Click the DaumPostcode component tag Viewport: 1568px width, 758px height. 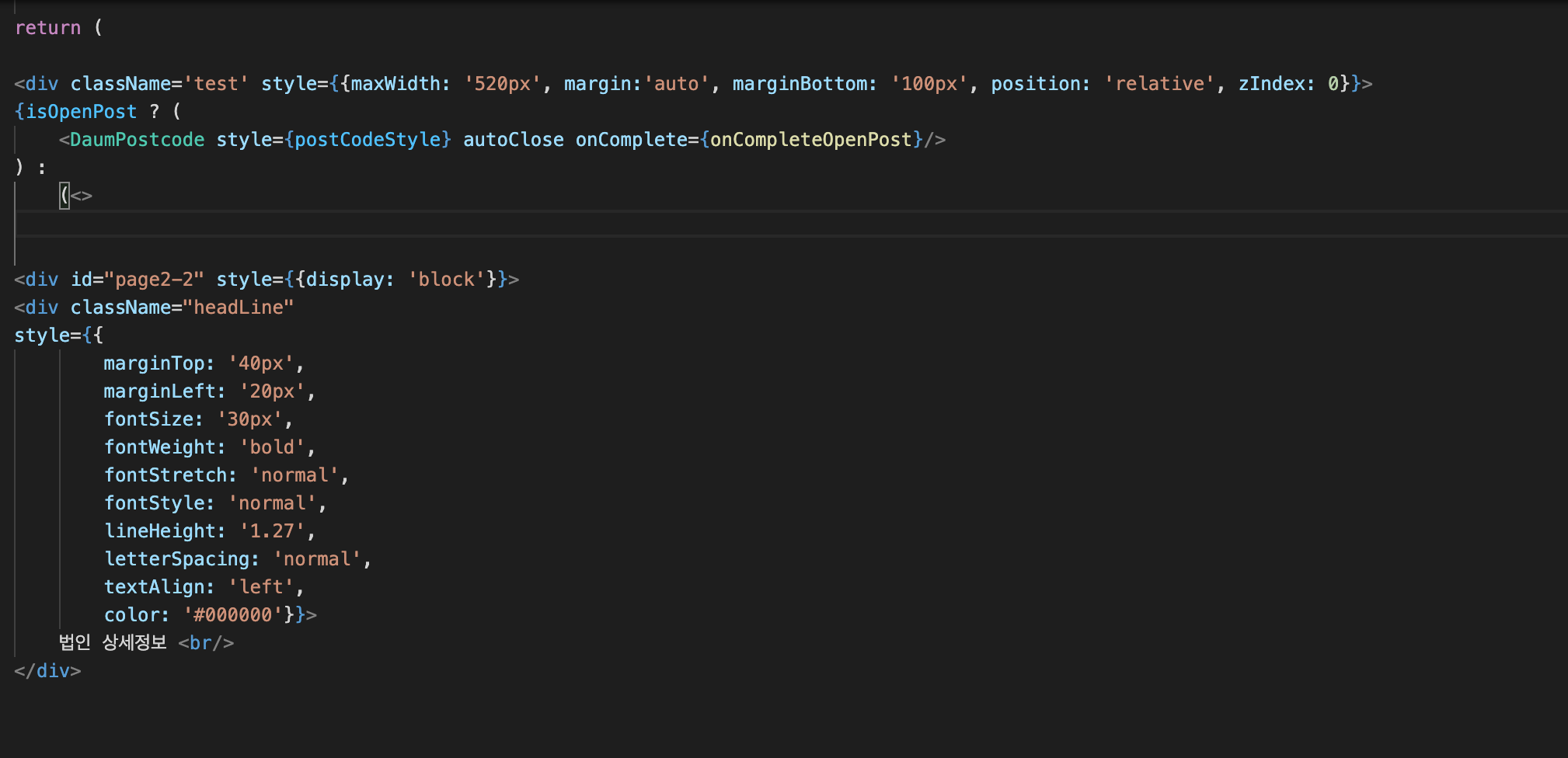tap(137, 140)
